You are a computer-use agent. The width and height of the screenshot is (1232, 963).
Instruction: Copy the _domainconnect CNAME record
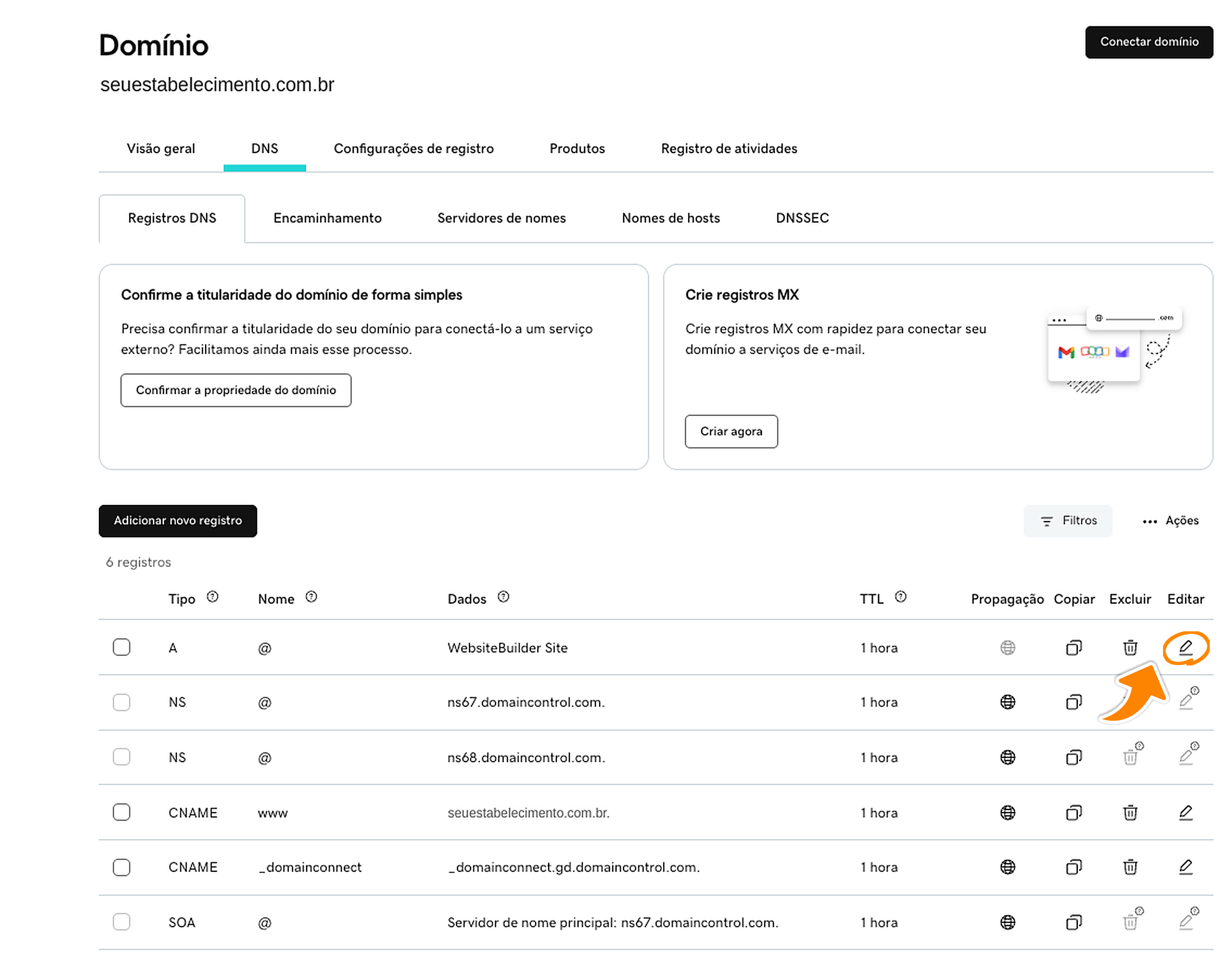tap(1074, 867)
